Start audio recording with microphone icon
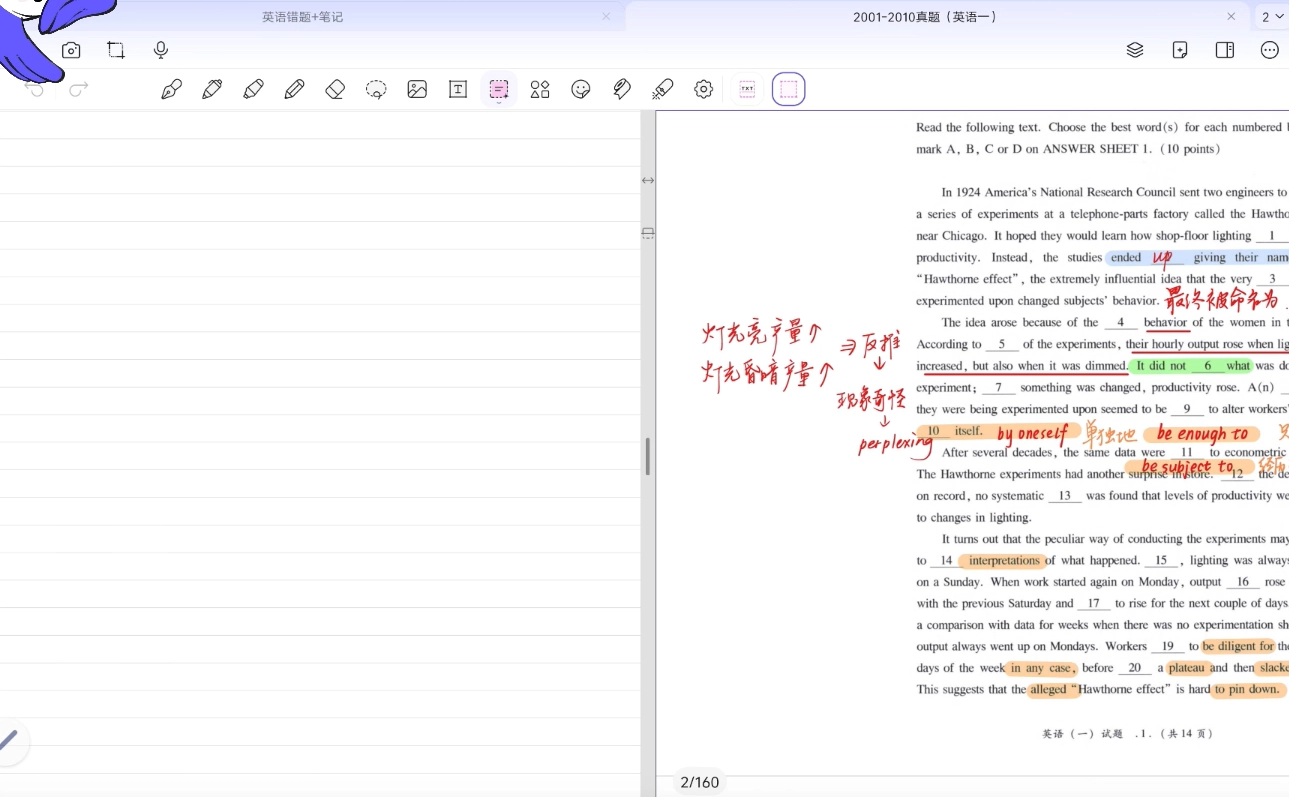The height and width of the screenshot is (797, 1289). [x=161, y=50]
